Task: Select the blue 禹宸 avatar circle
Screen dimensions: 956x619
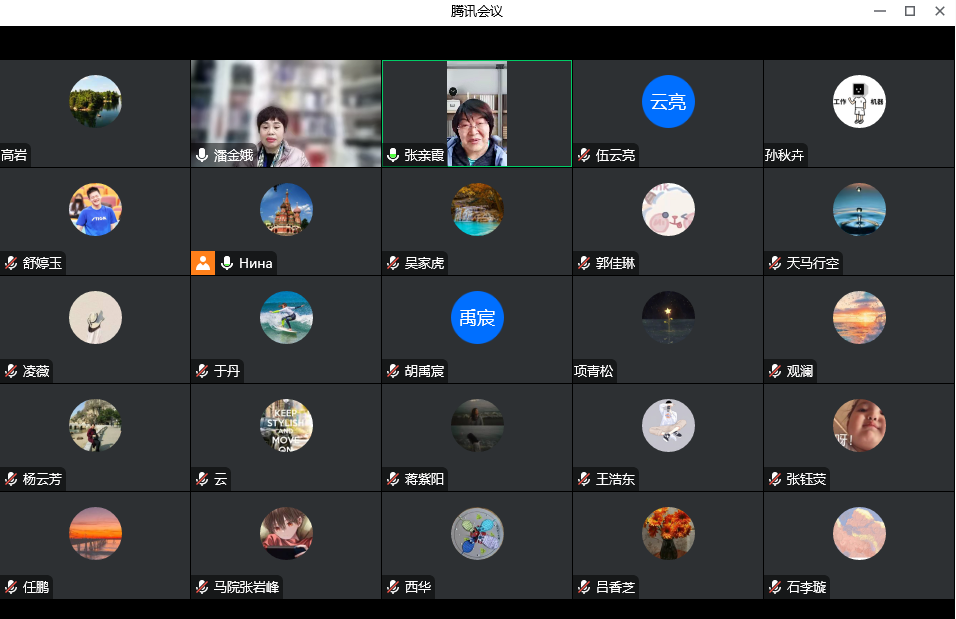Action: 477,318
